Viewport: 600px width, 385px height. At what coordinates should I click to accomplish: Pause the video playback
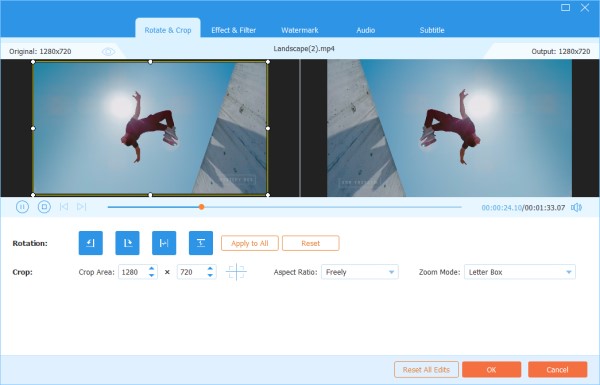(x=22, y=207)
